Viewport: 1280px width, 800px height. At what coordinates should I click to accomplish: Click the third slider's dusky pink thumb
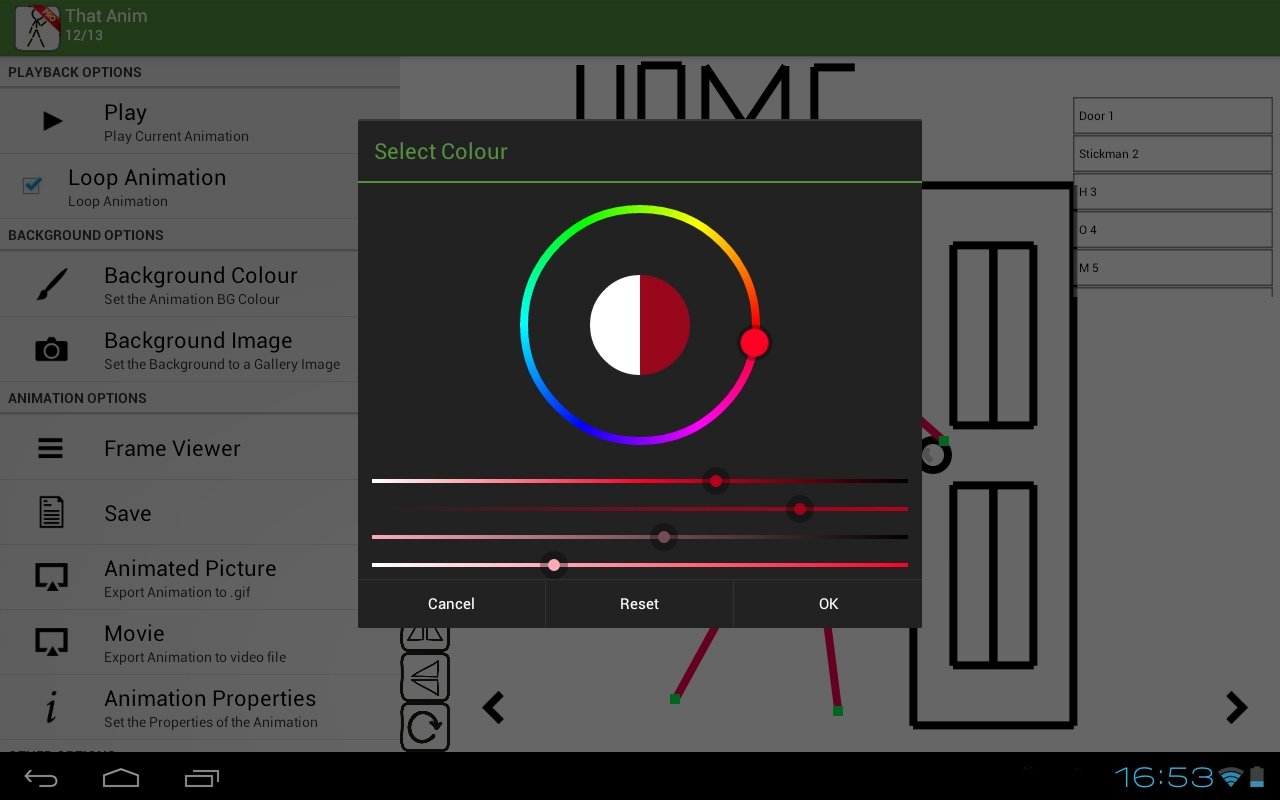pos(664,537)
